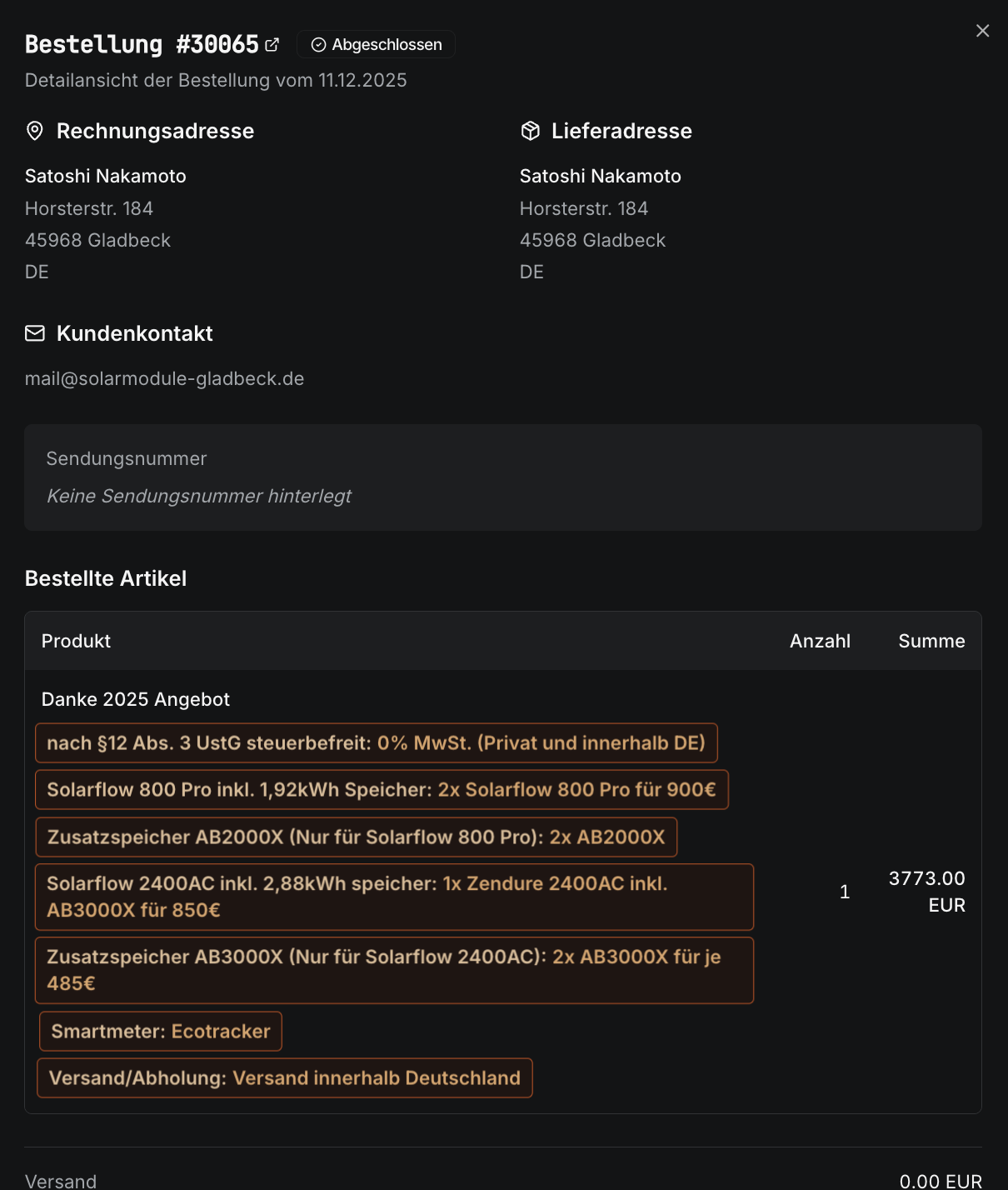Click the check-circle icon in Abgeschlossen badge

click(x=318, y=45)
